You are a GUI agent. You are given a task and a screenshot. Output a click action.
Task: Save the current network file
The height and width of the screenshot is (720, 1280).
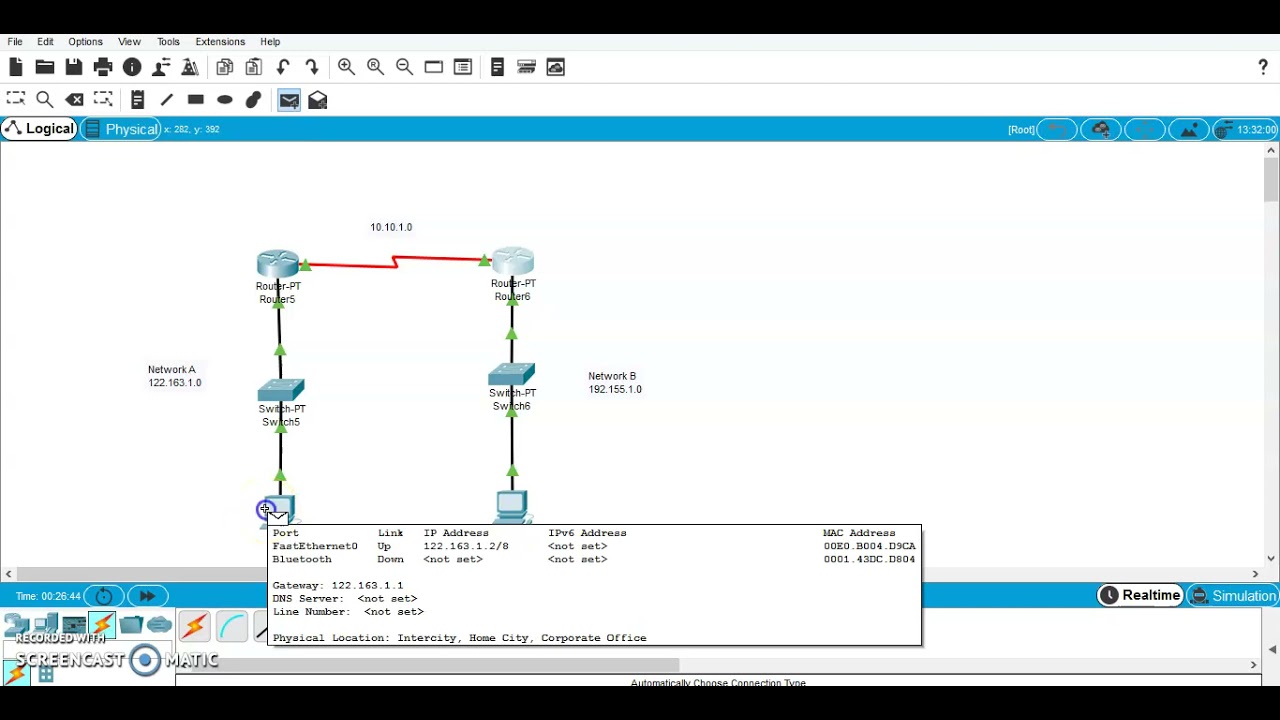(x=73, y=67)
